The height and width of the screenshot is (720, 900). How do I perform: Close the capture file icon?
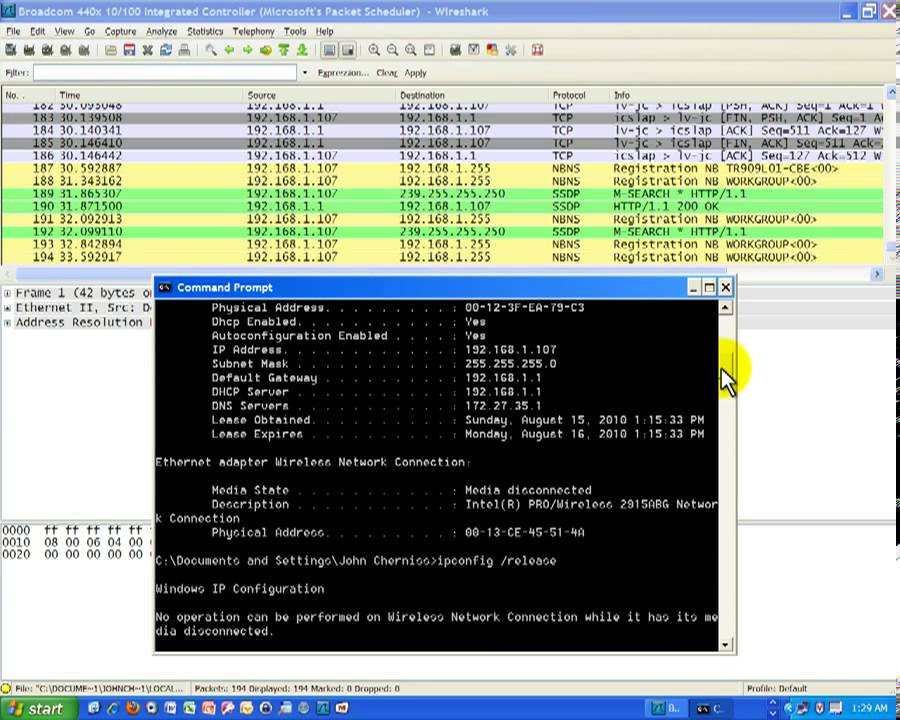pyautogui.click(x=148, y=51)
